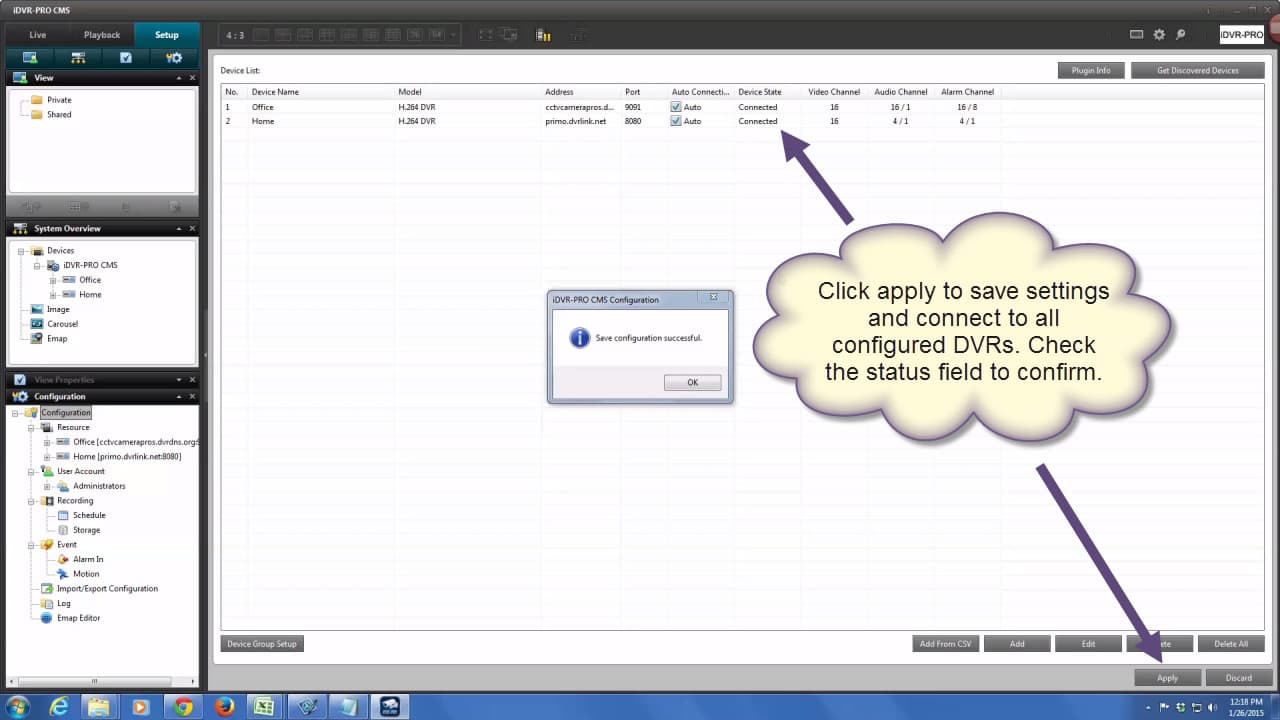1280x720 pixels.
Task: Open Plugin Info
Action: point(1091,70)
